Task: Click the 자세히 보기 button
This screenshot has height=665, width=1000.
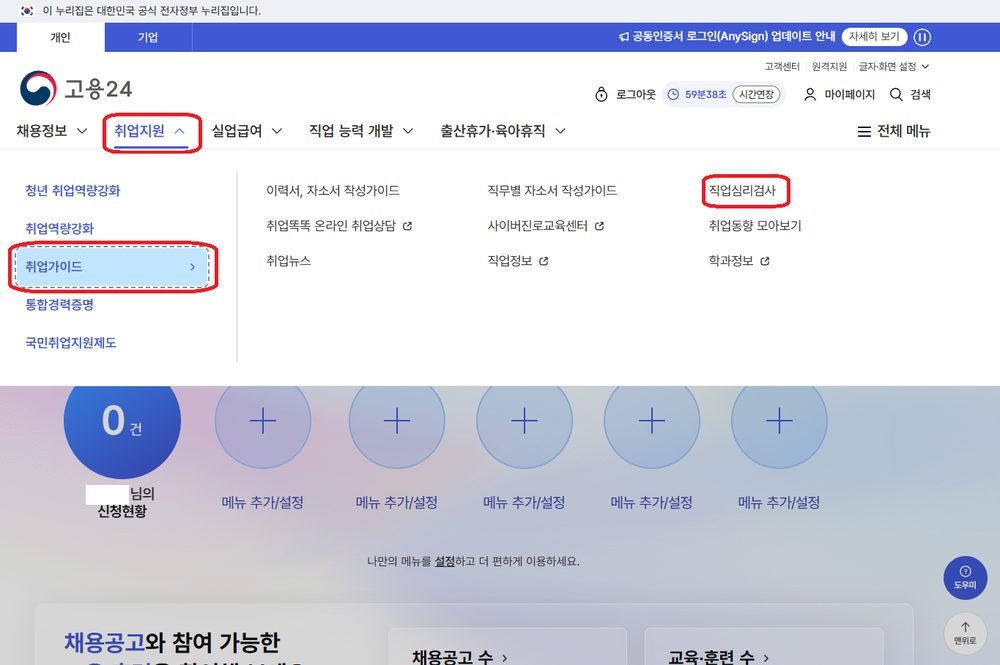Action: coord(874,37)
